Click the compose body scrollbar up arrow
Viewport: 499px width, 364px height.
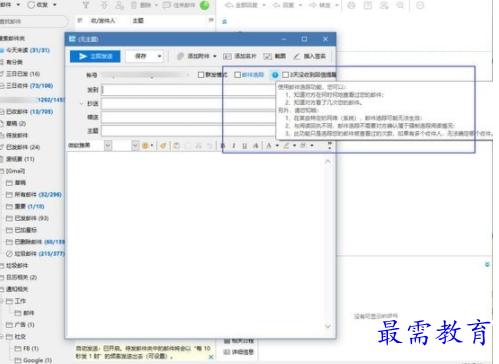point(328,162)
